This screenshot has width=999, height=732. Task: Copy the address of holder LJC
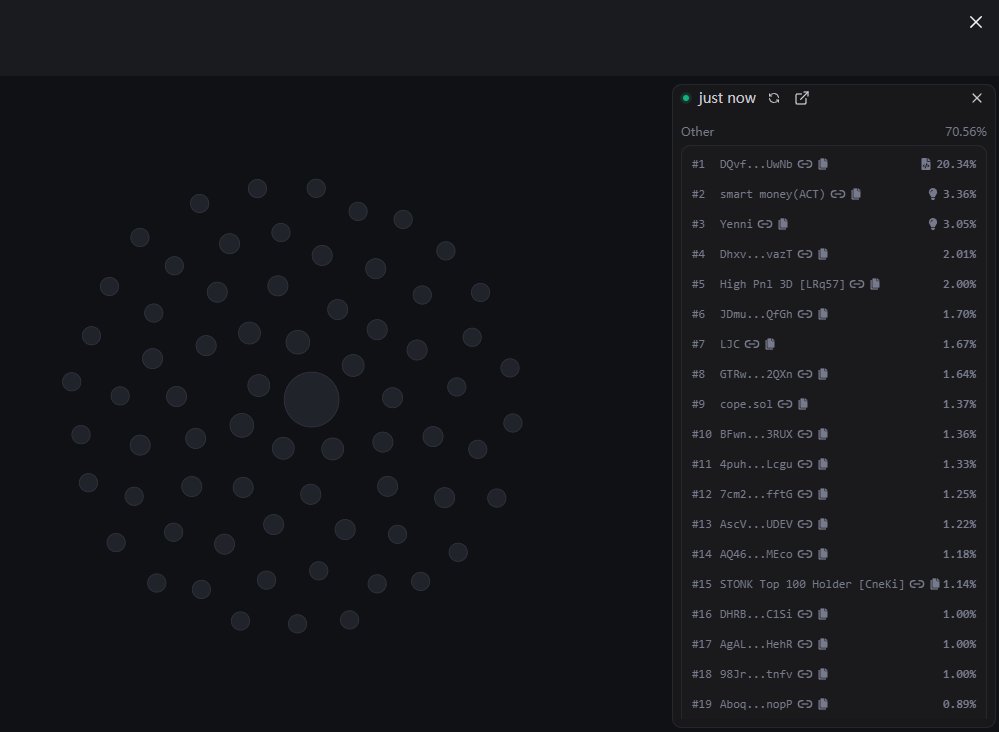click(770, 344)
